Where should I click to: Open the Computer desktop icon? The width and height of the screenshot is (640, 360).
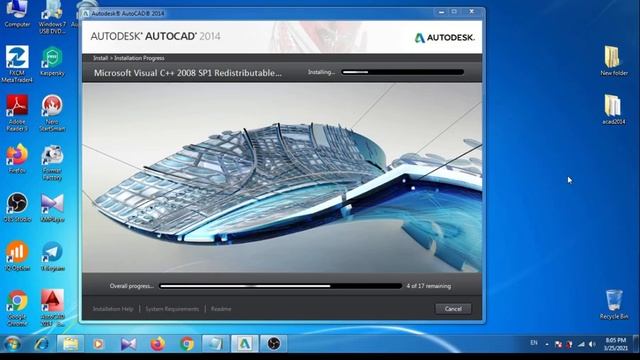point(17,14)
